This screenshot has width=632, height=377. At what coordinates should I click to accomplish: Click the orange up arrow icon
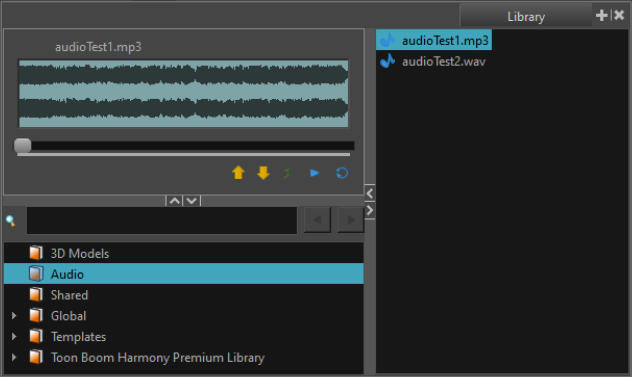[238, 173]
